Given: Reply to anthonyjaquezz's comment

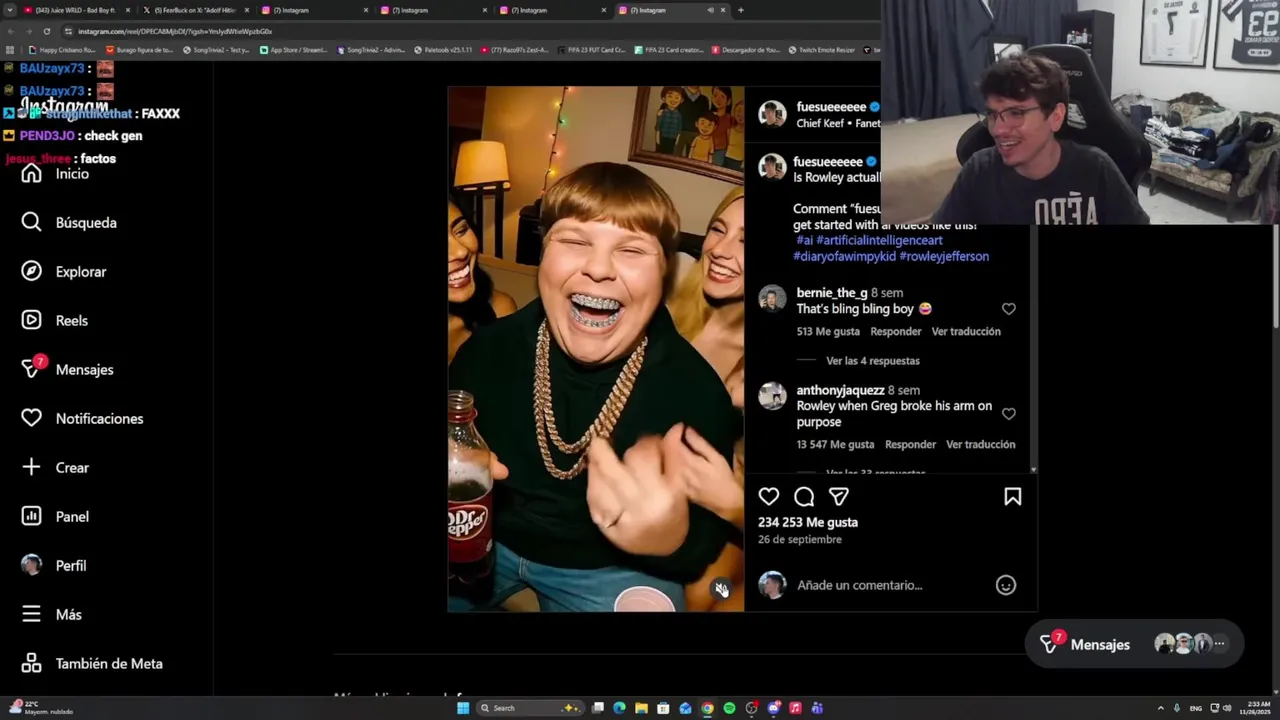Looking at the screenshot, I should [x=910, y=445].
